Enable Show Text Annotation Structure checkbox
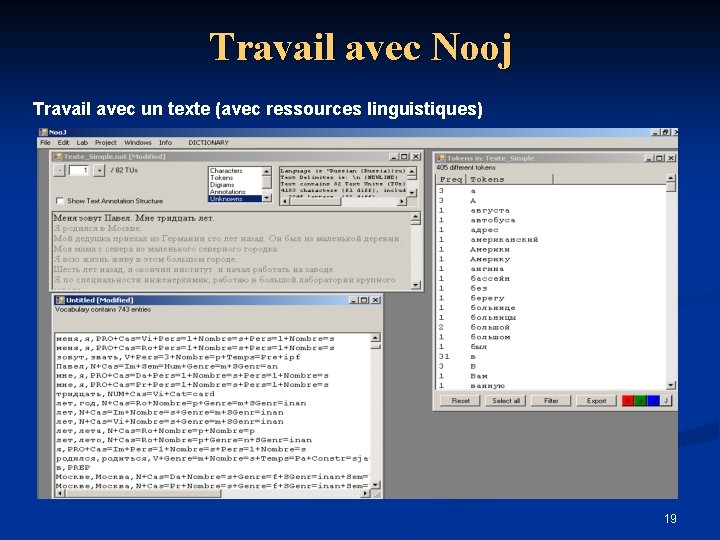Viewport: 720px width, 540px height. pos(59,201)
